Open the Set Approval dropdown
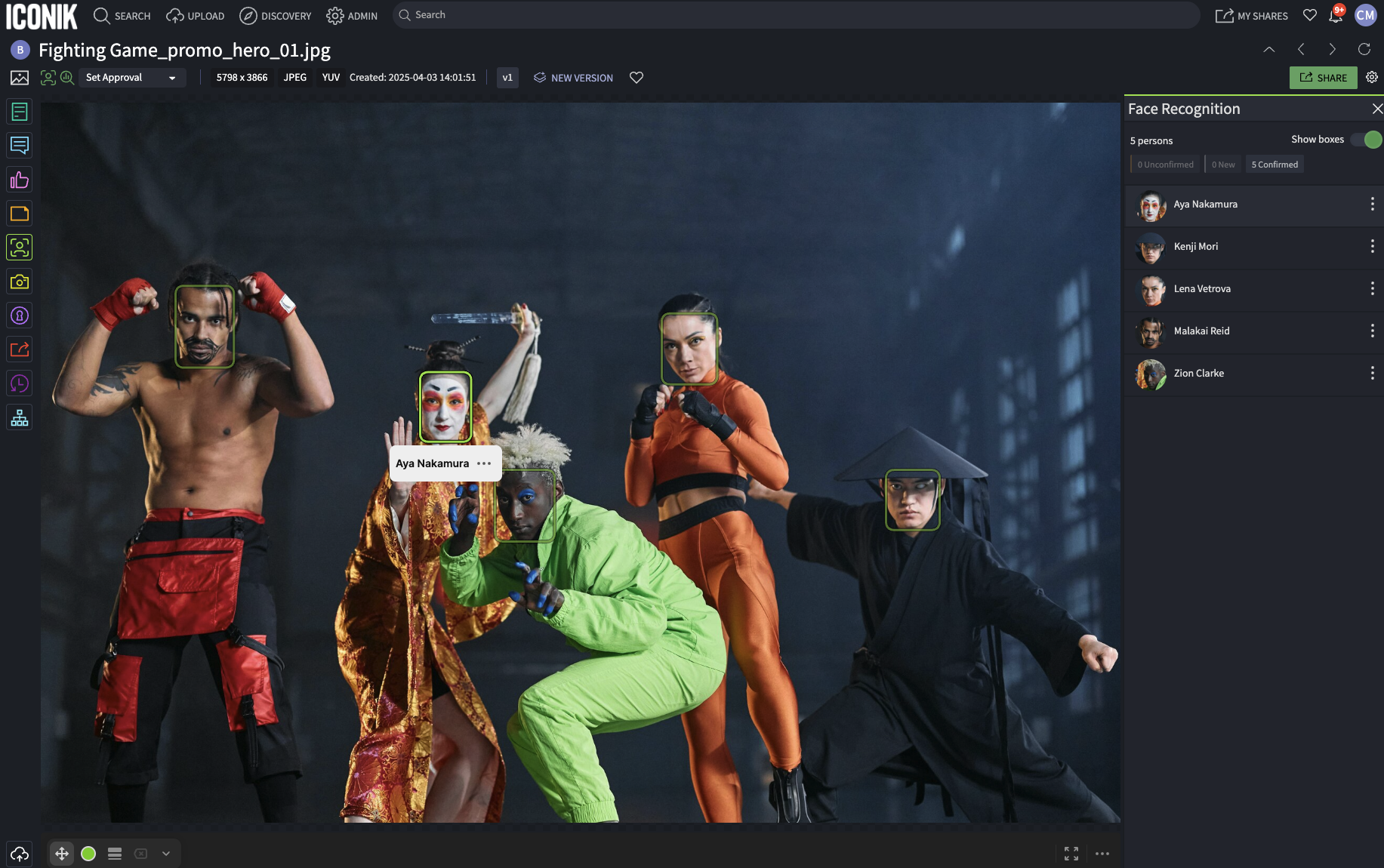 click(x=131, y=78)
